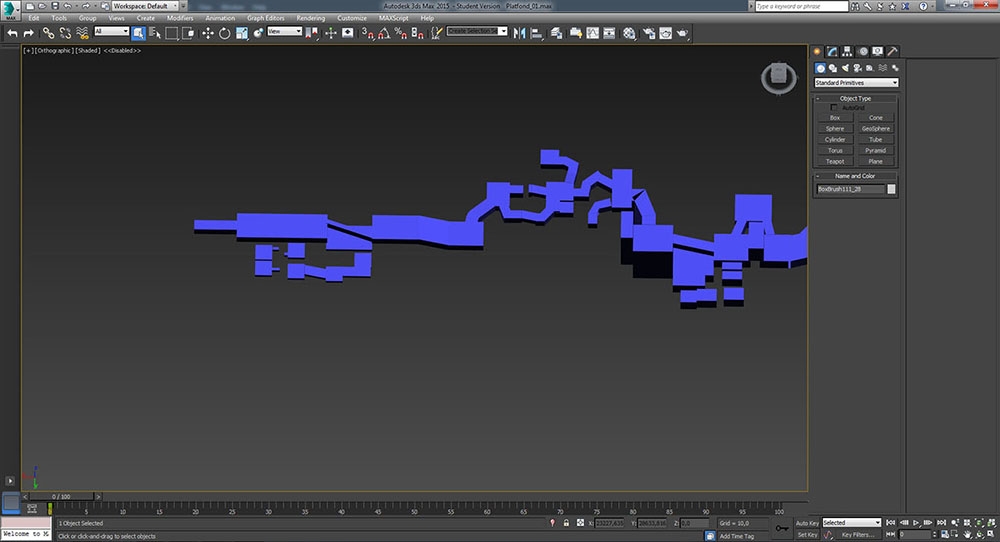The width and height of the screenshot is (1000, 542).
Task: Click the Select Object tool icon
Action: tap(138, 33)
